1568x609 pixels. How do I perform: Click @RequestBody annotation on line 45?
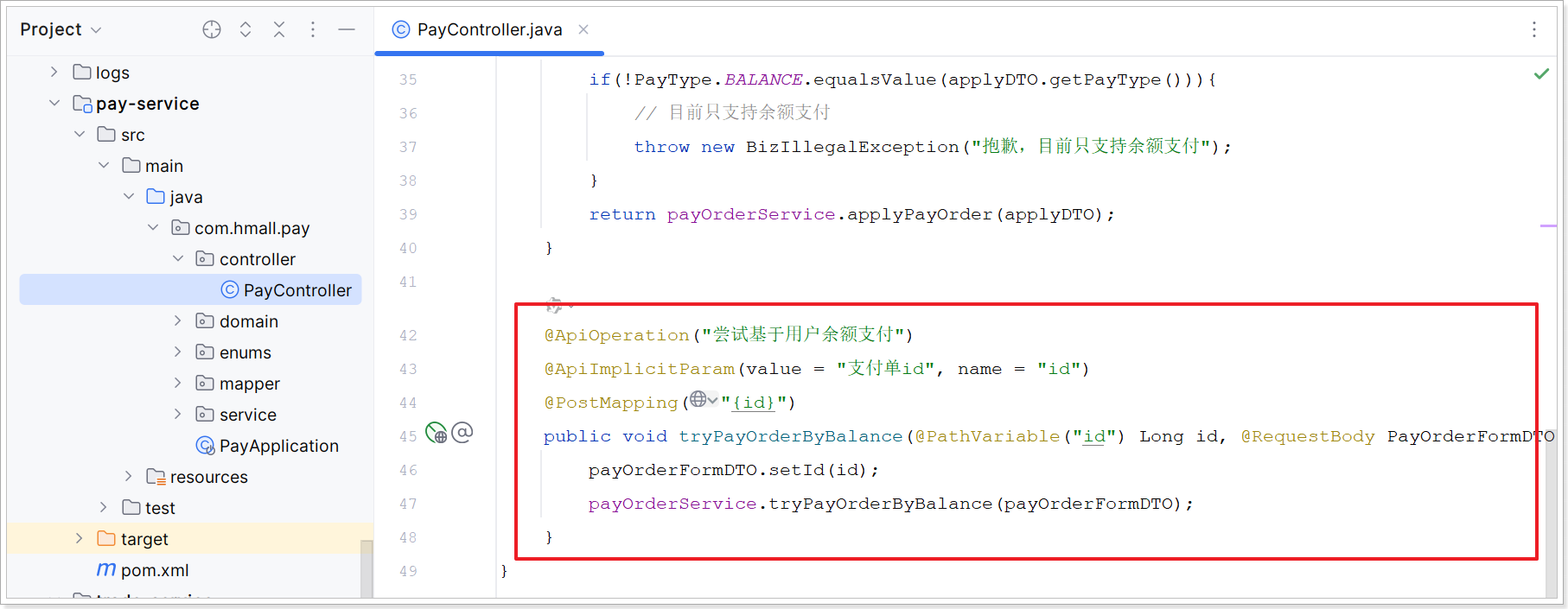pos(1307,437)
